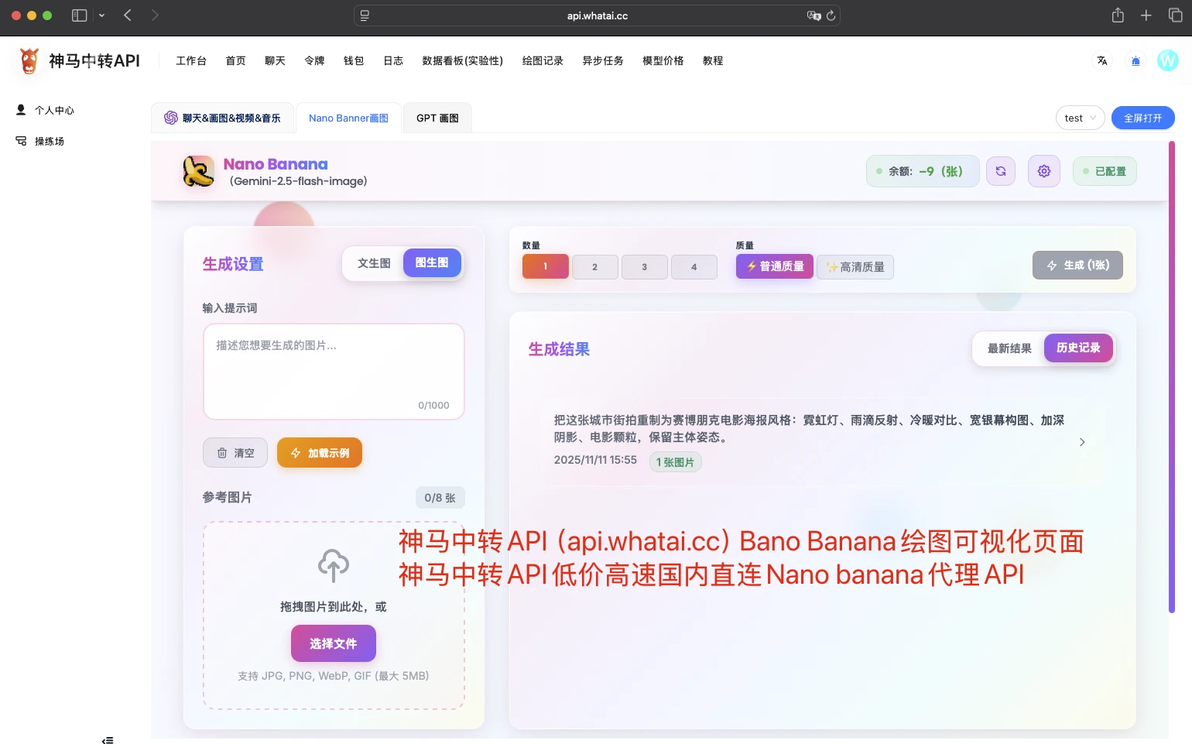
Task: Open the 首页 menu item
Action: coord(236,61)
